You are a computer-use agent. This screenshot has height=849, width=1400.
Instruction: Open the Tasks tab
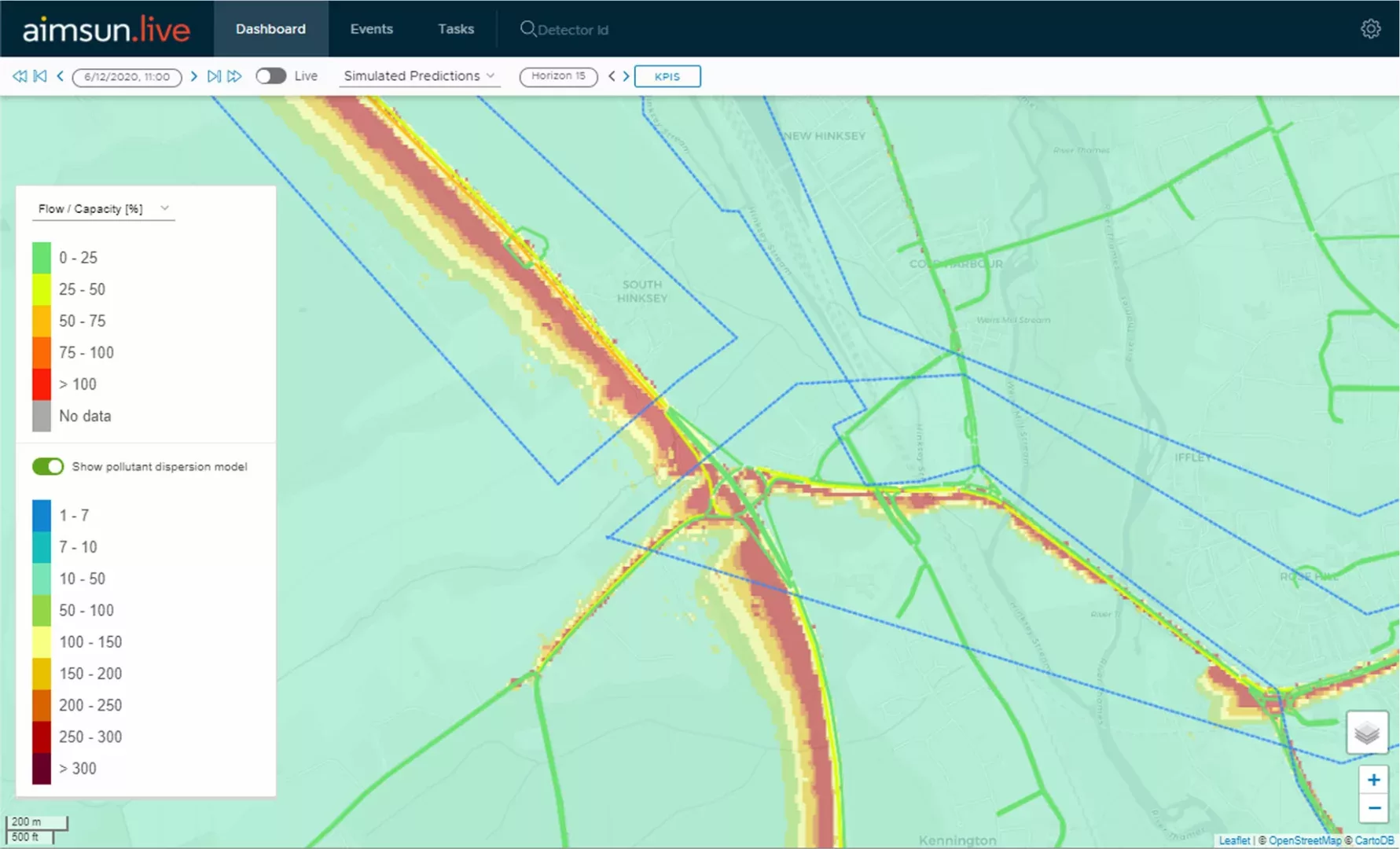tap(456, 29)
